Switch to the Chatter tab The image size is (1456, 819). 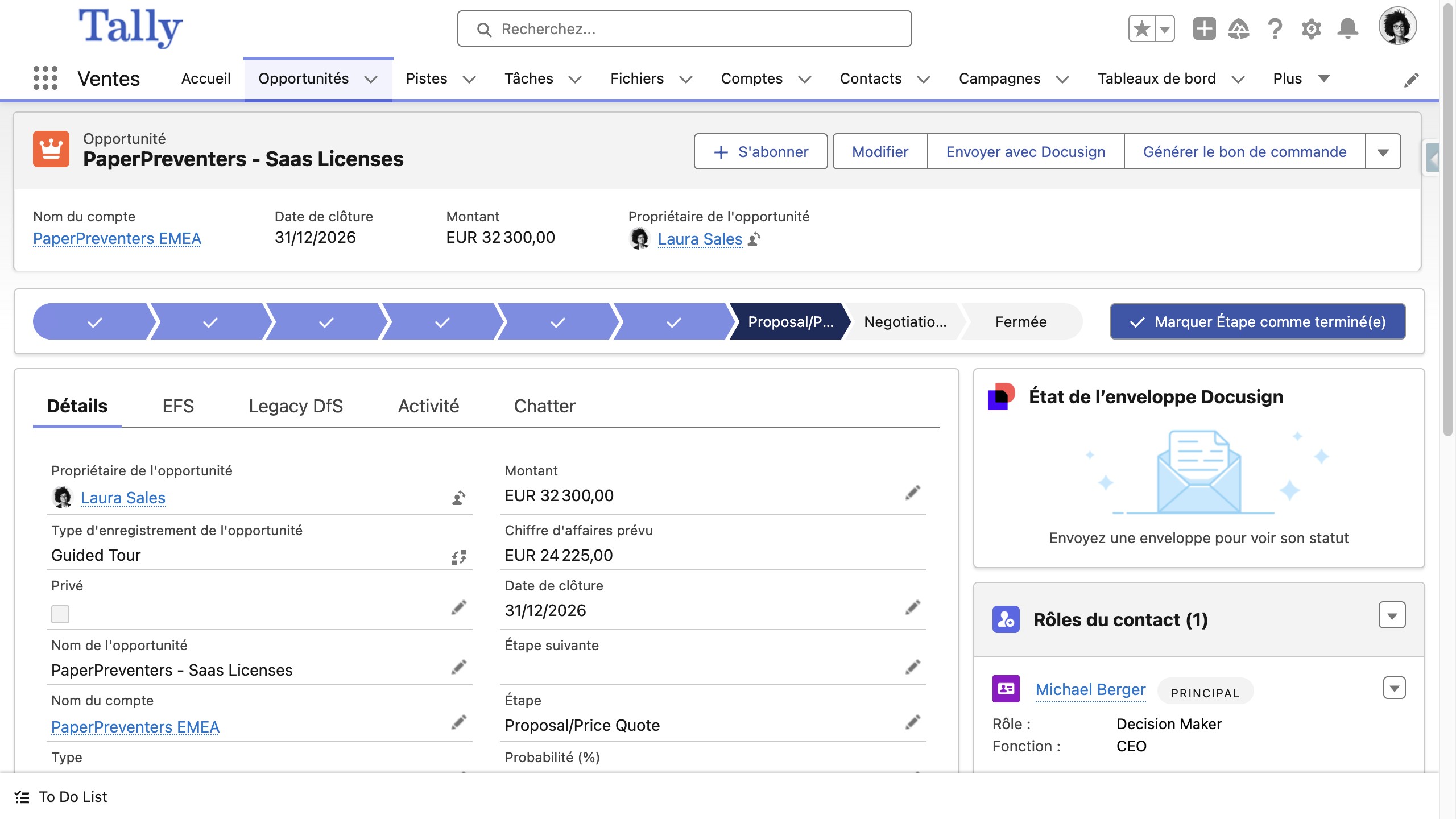coord(544,406)
